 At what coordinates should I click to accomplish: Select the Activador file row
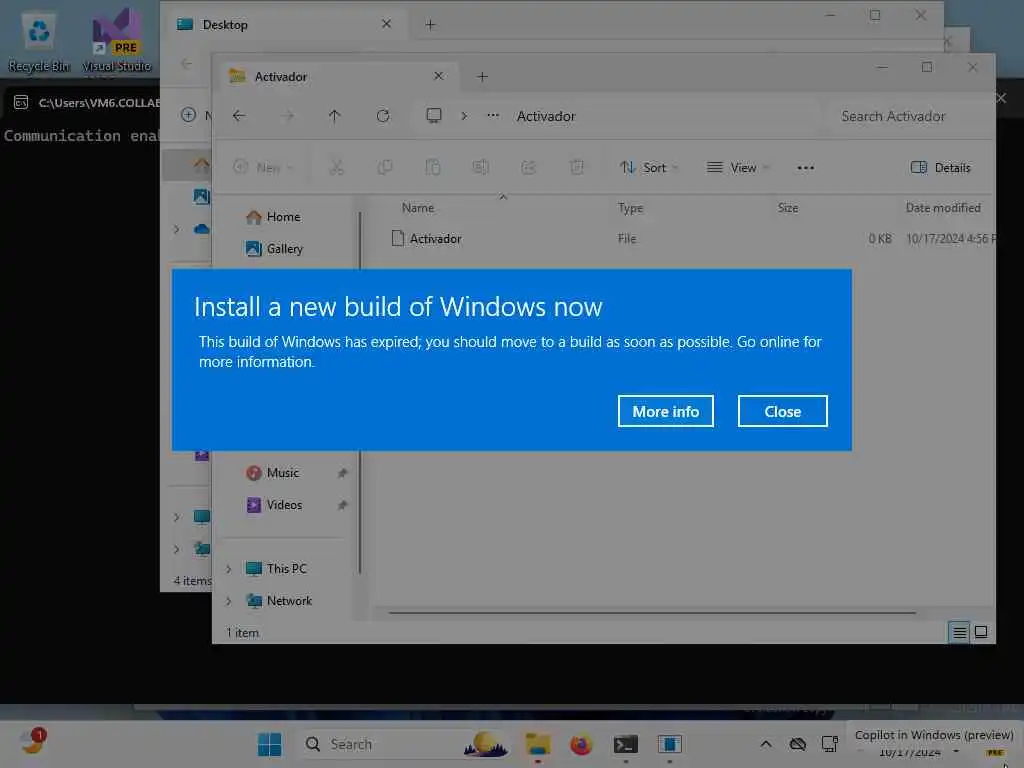click(690, 238)
